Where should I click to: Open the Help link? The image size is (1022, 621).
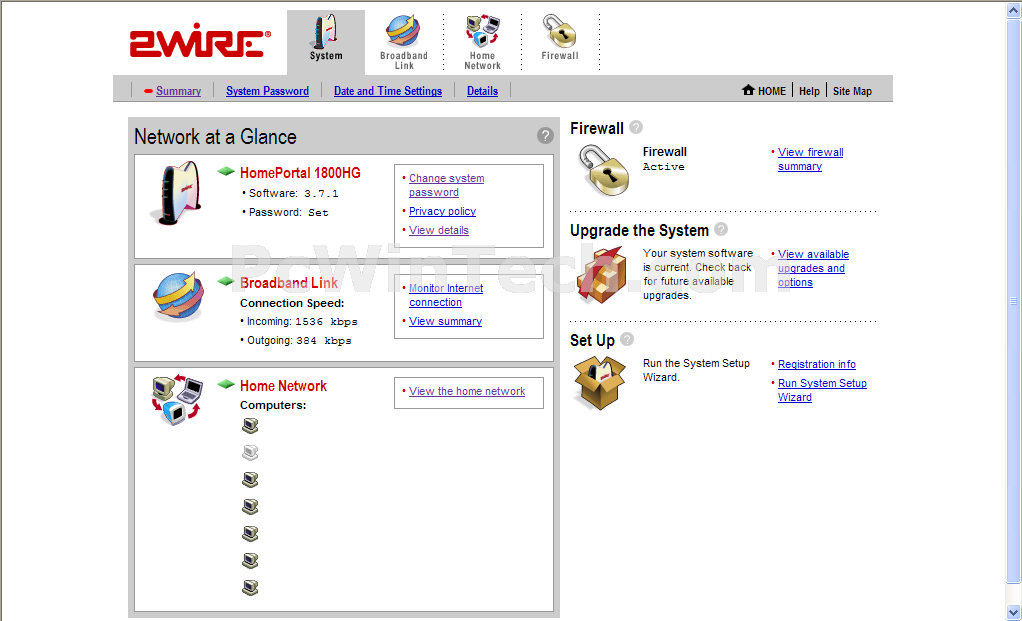point(809,91)
